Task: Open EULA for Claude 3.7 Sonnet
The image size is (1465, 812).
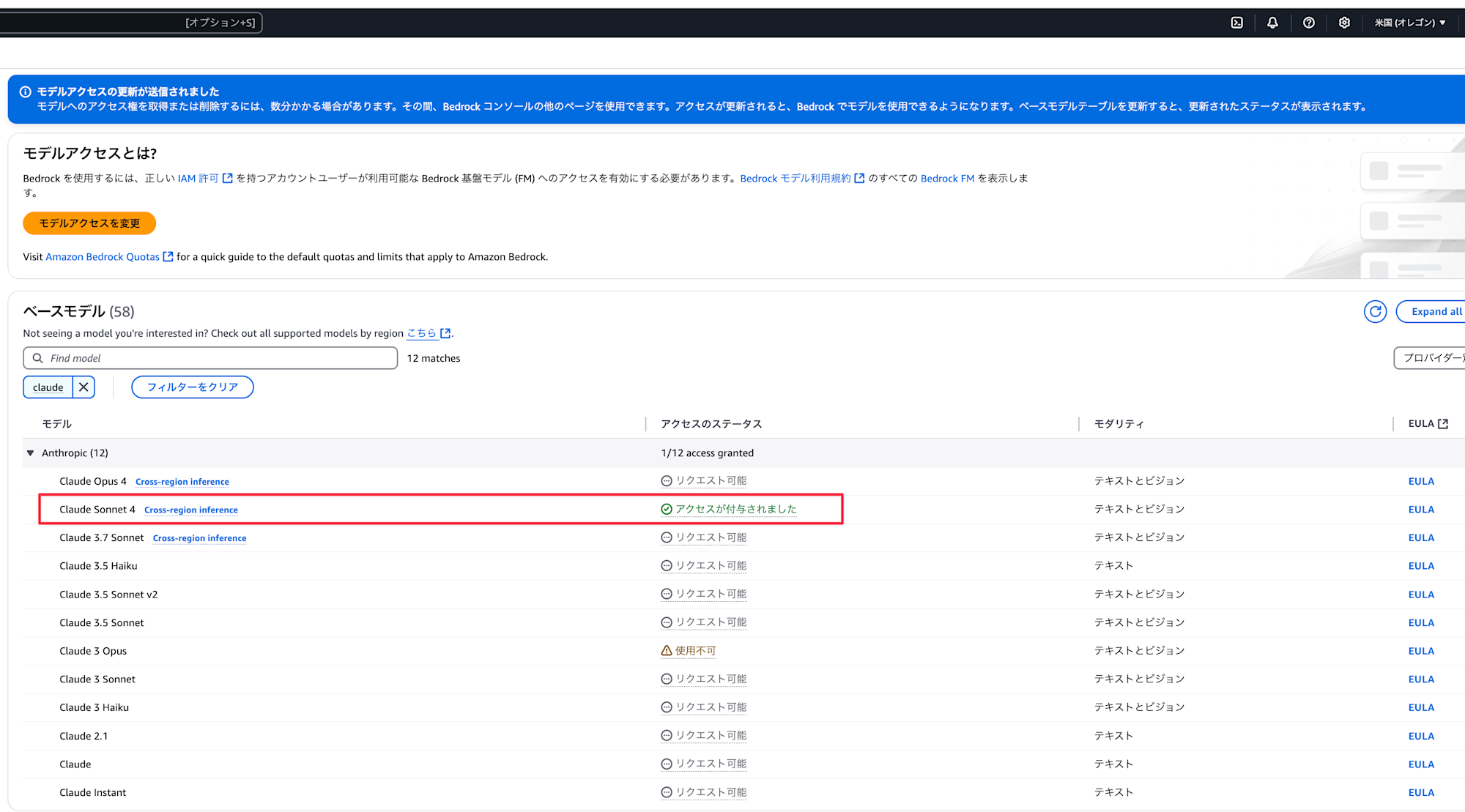Action: coord(1421,538)
